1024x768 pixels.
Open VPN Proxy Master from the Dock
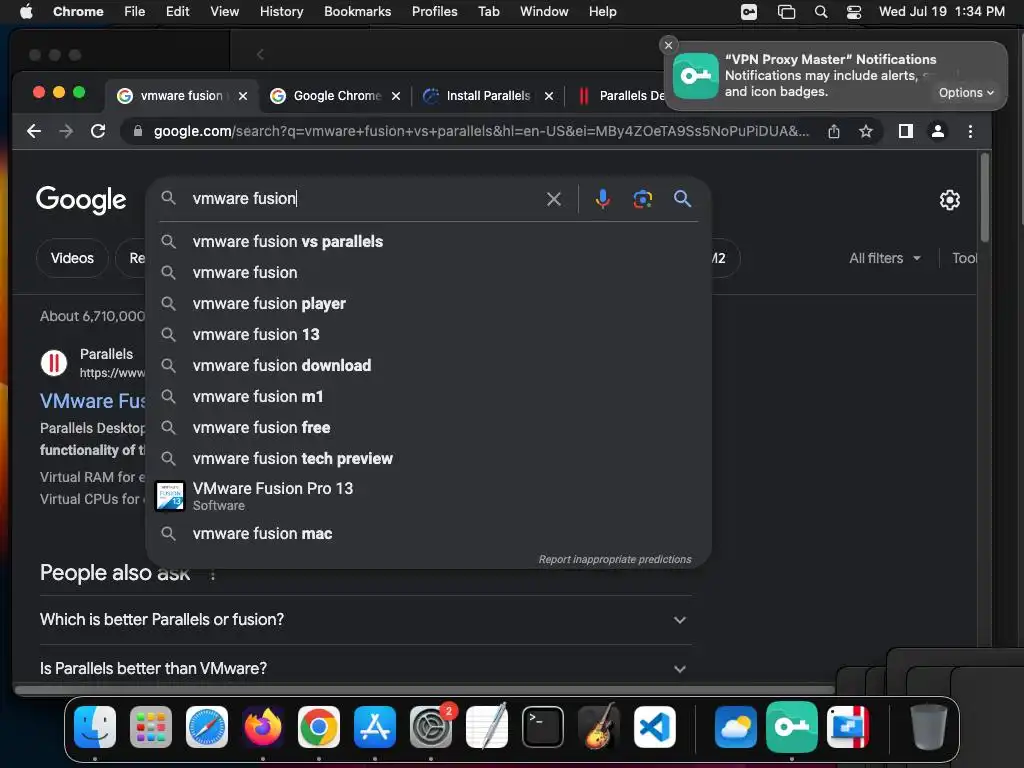(x=792, y=727)
